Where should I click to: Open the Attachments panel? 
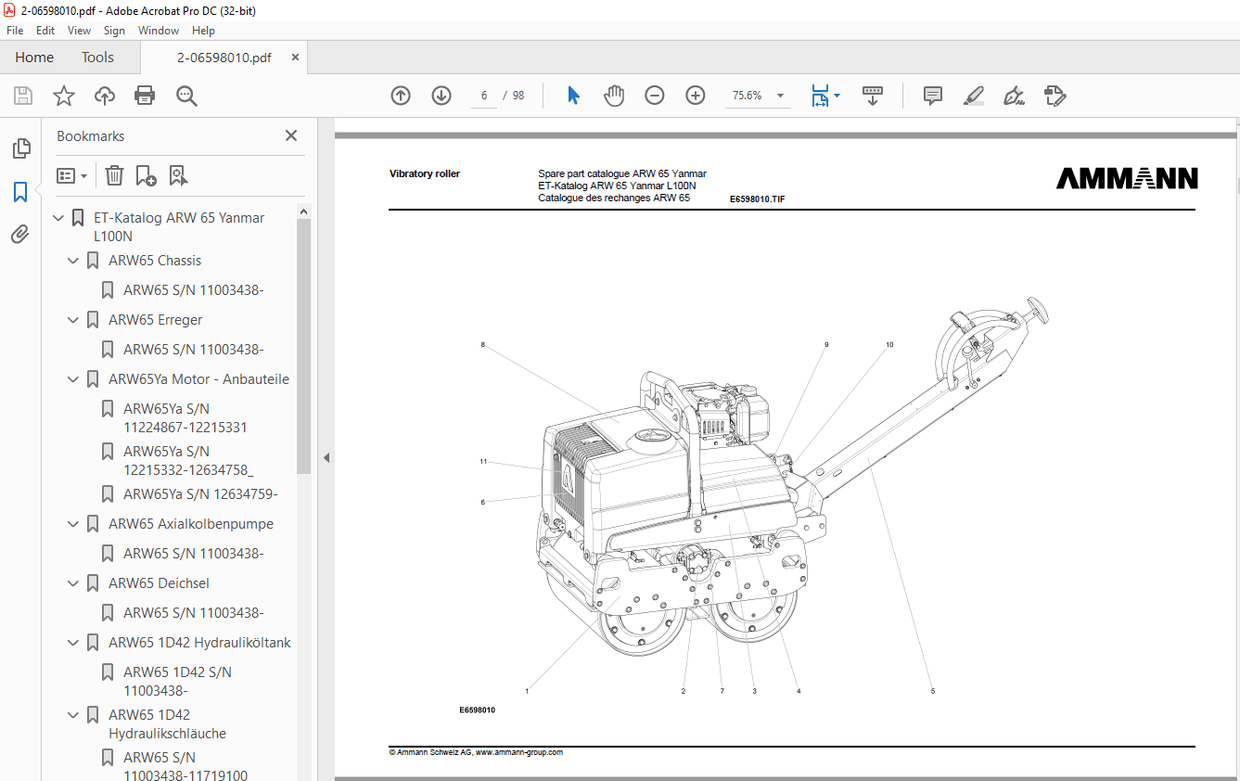point(21,233)
